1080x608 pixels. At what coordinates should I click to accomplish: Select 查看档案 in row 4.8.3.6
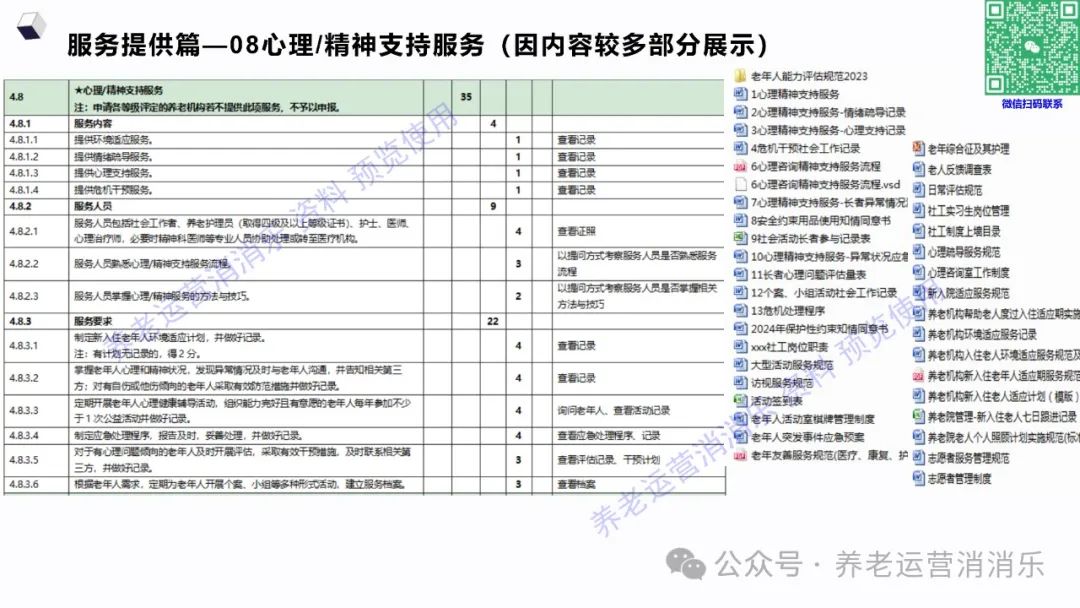577,484
